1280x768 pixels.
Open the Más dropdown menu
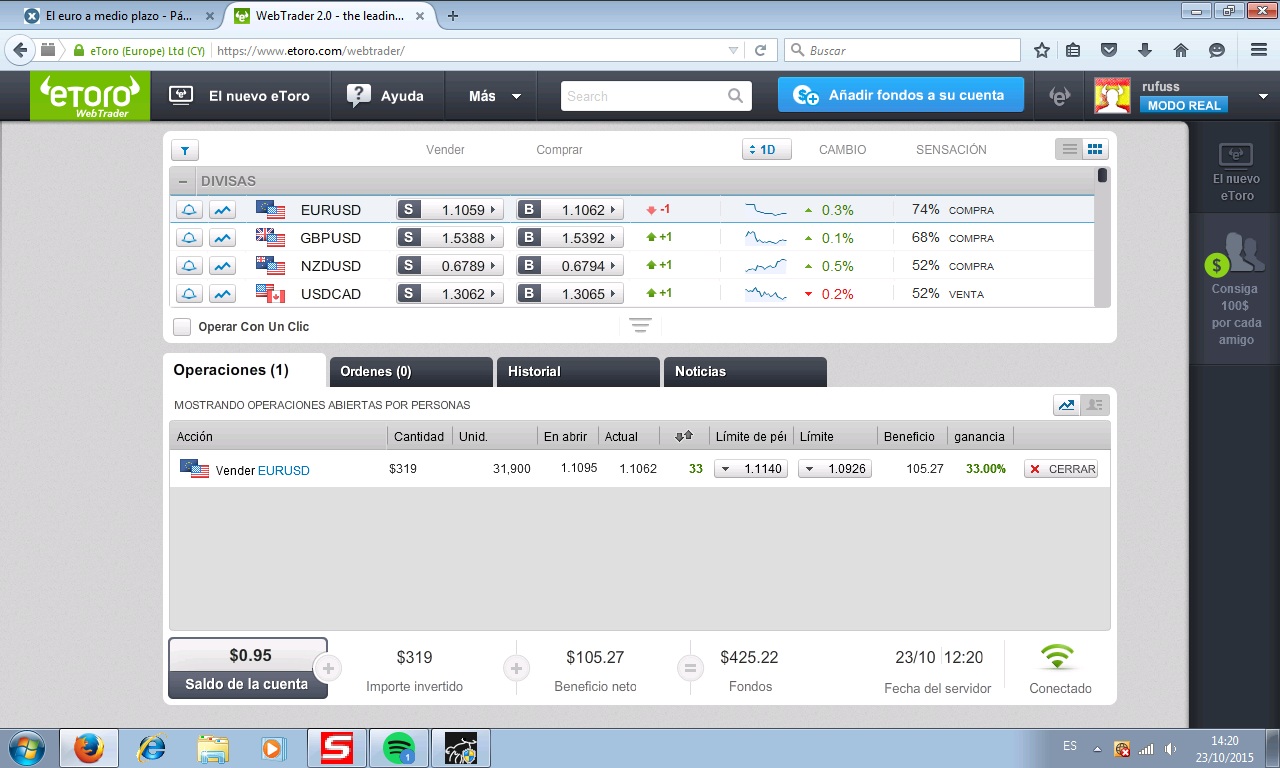(x=495, y=96)
